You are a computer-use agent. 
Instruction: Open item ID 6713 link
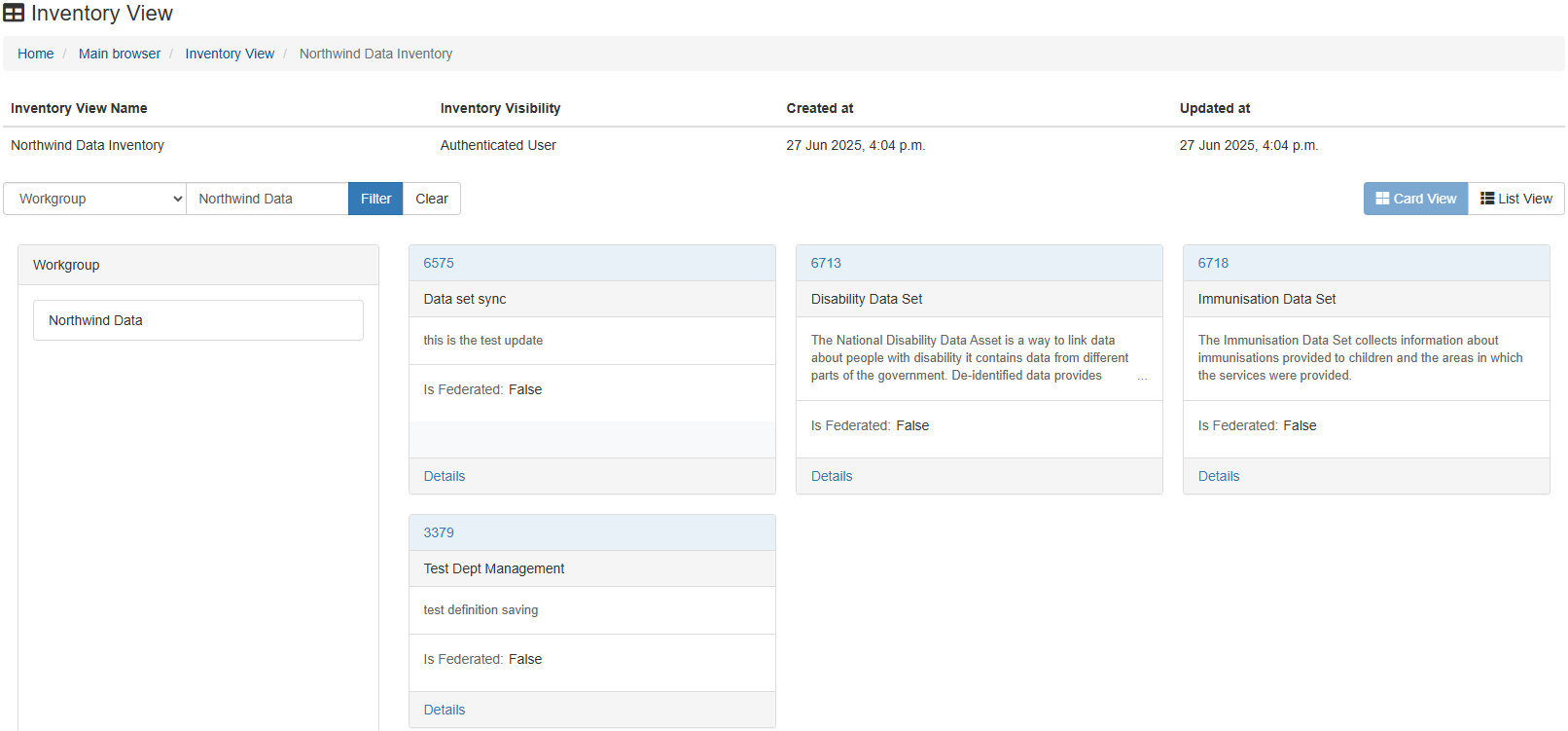click(x=826, y=263)
